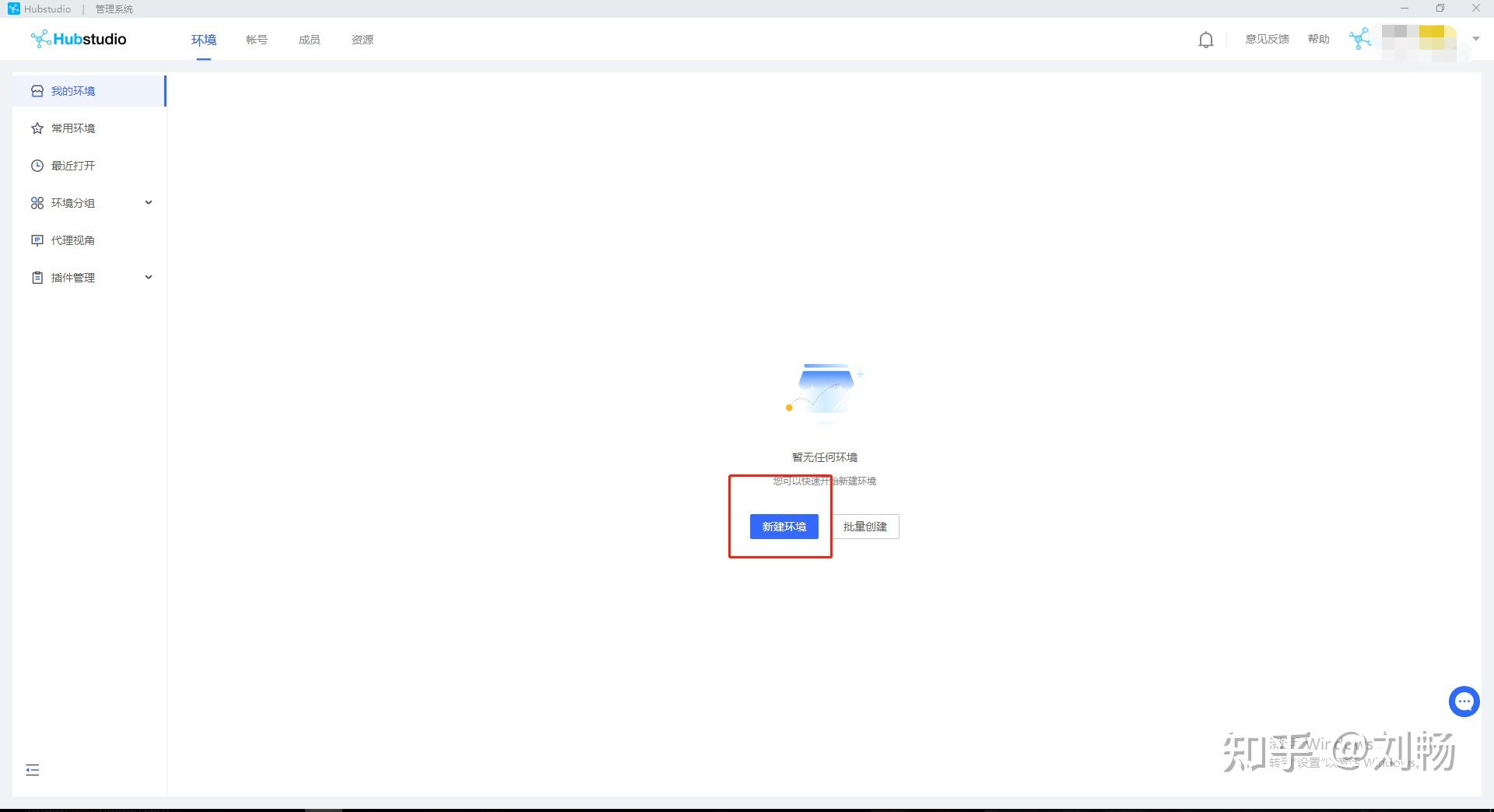Switch to the 帐号 tab

(257, 40)
